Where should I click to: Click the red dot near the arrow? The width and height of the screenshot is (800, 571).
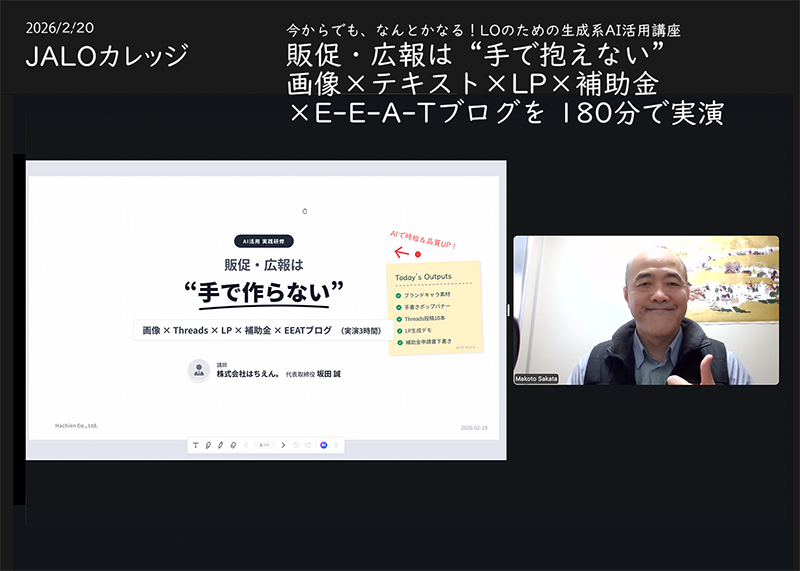coord(418,255)
